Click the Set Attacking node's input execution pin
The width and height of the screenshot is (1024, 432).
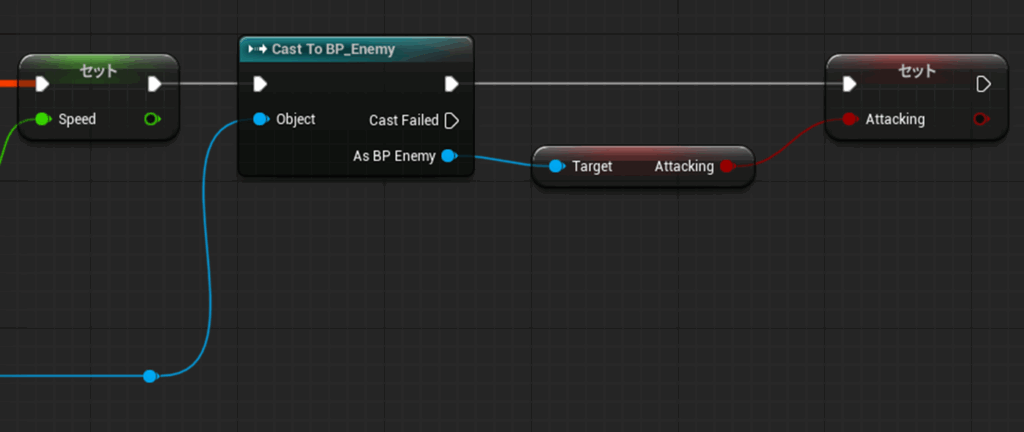tap(849, 83)
